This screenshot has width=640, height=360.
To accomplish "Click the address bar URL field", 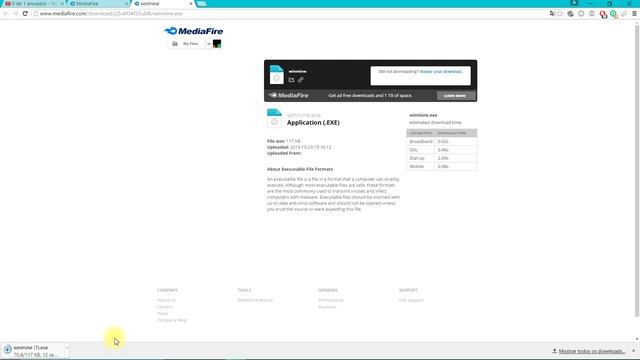I will (290, 13).
